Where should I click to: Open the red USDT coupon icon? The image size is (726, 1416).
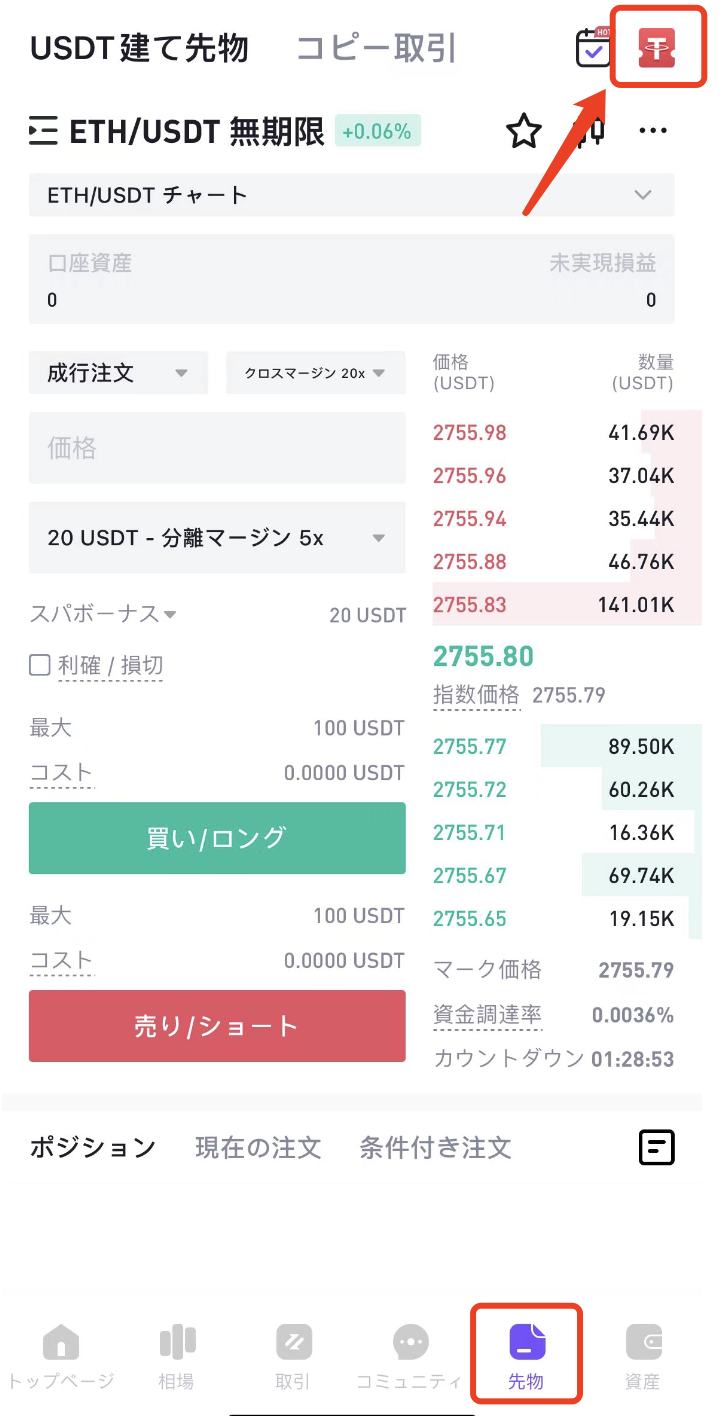656,50
